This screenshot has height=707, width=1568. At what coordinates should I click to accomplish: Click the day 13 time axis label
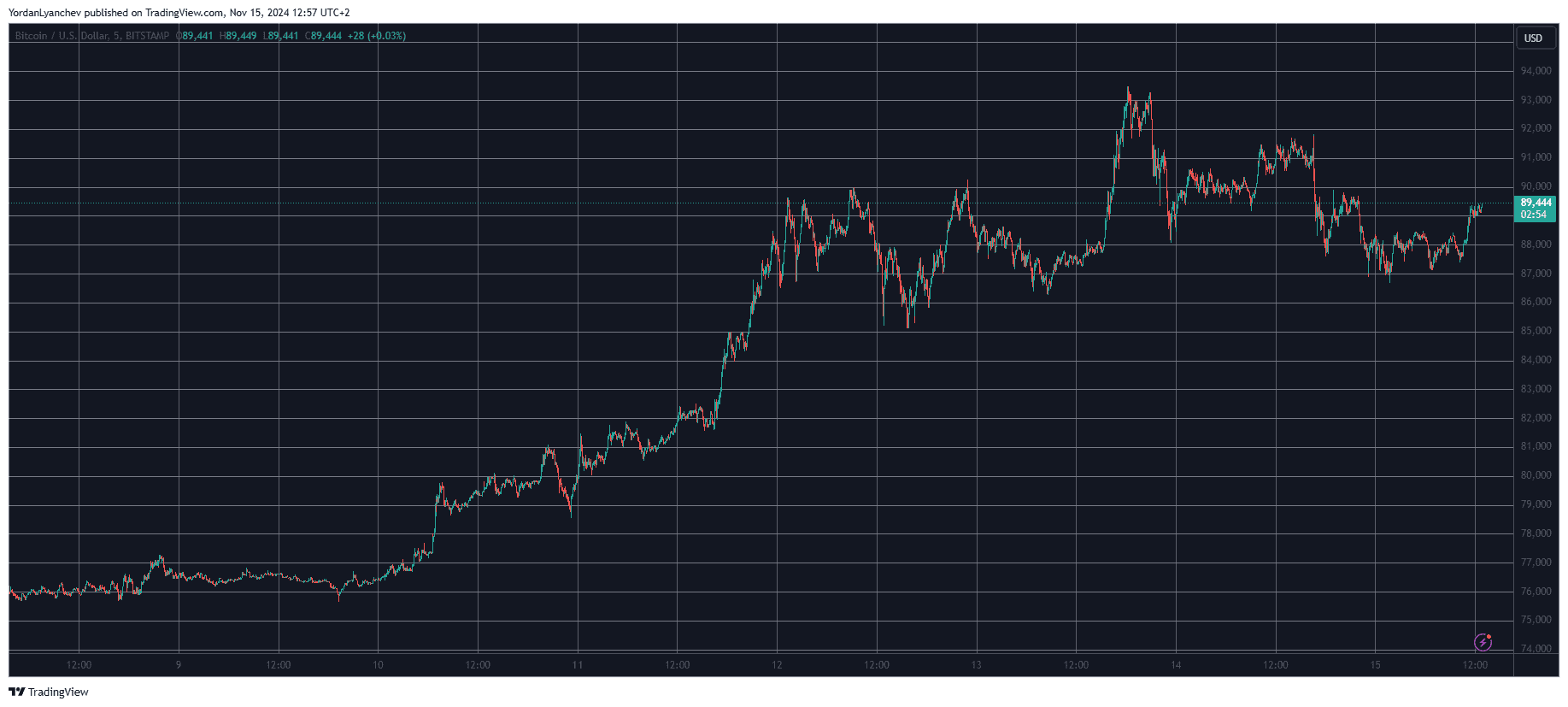pos(976,665)
